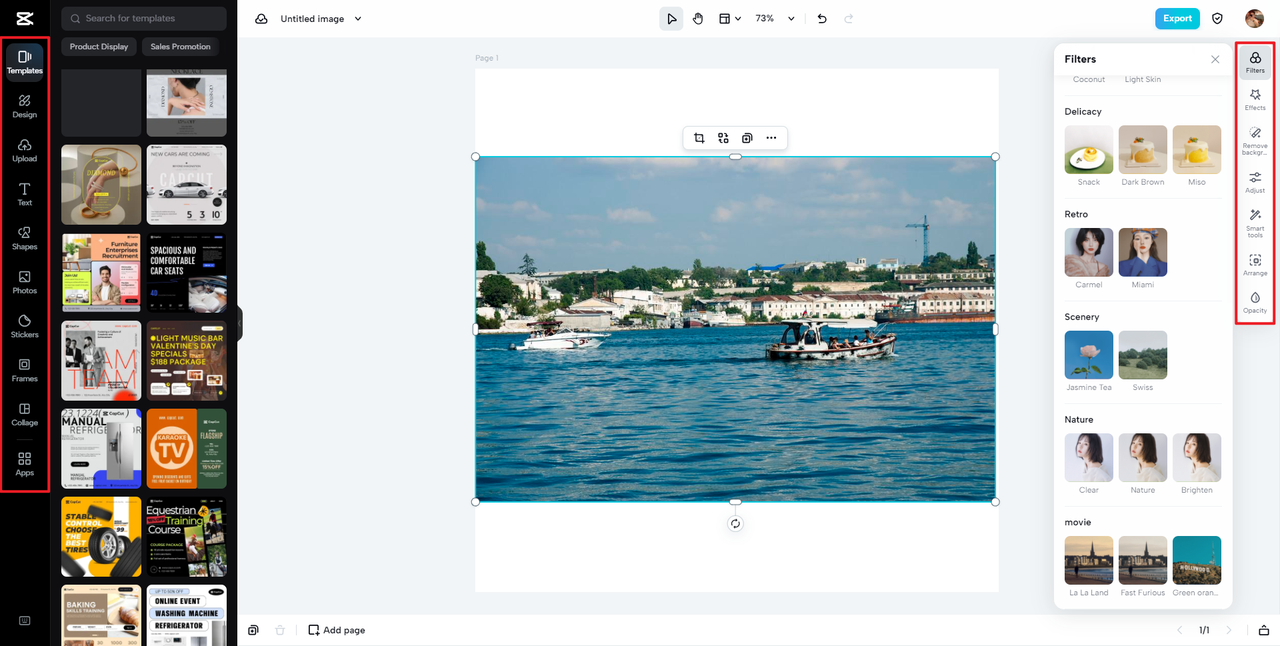The height and width of the screenshot is (646, 1280).
Task: Click the Export button
Action: point(1177,18)
